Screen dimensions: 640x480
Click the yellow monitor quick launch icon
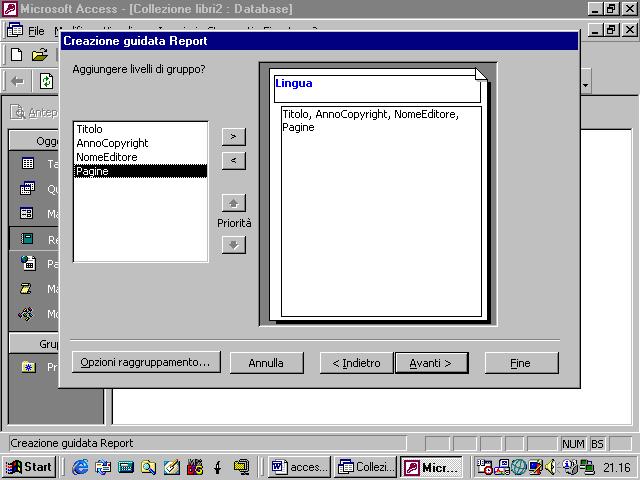(x=242, y=467)
